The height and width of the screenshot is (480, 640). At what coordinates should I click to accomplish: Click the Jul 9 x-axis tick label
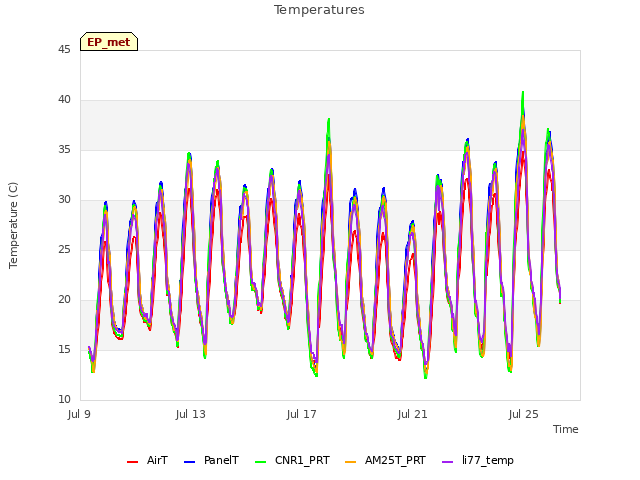pos(79,415)
